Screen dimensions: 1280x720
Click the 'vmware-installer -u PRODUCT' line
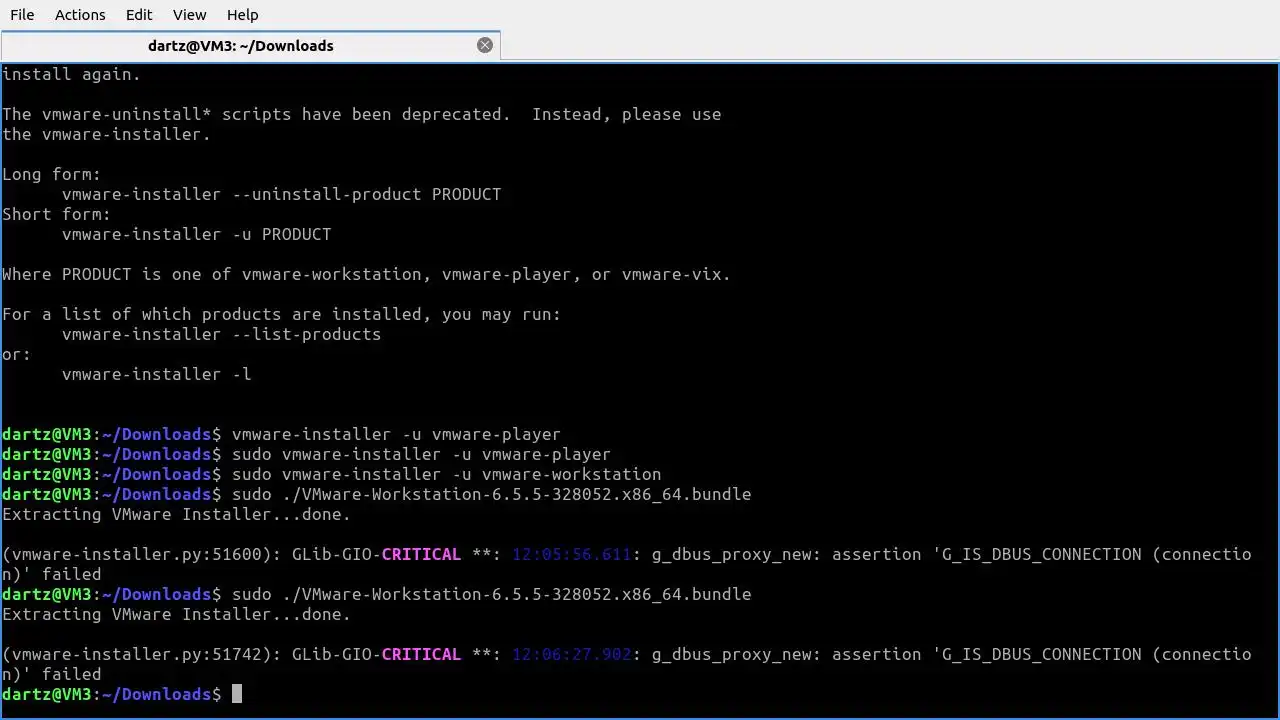(x=196, y=234)
